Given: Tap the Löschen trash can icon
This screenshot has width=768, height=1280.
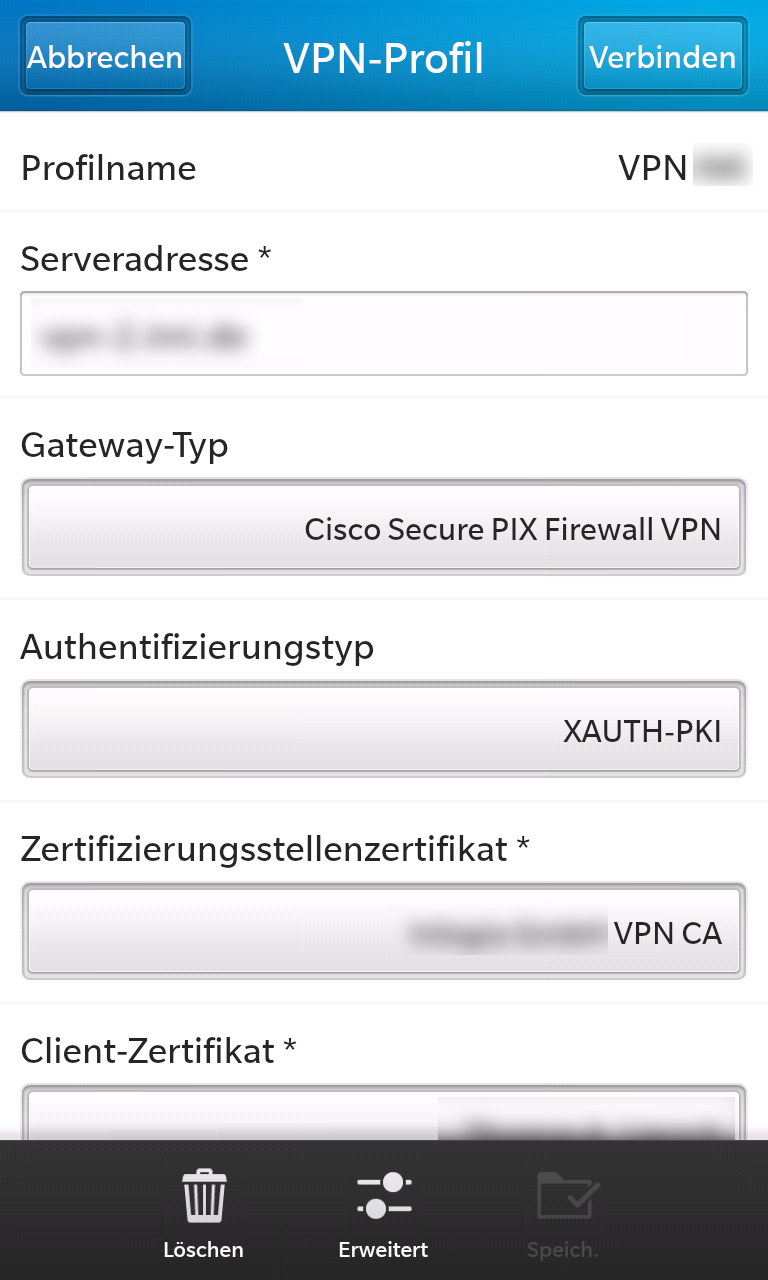Looking at the screenshot, I should (204, 1197).
